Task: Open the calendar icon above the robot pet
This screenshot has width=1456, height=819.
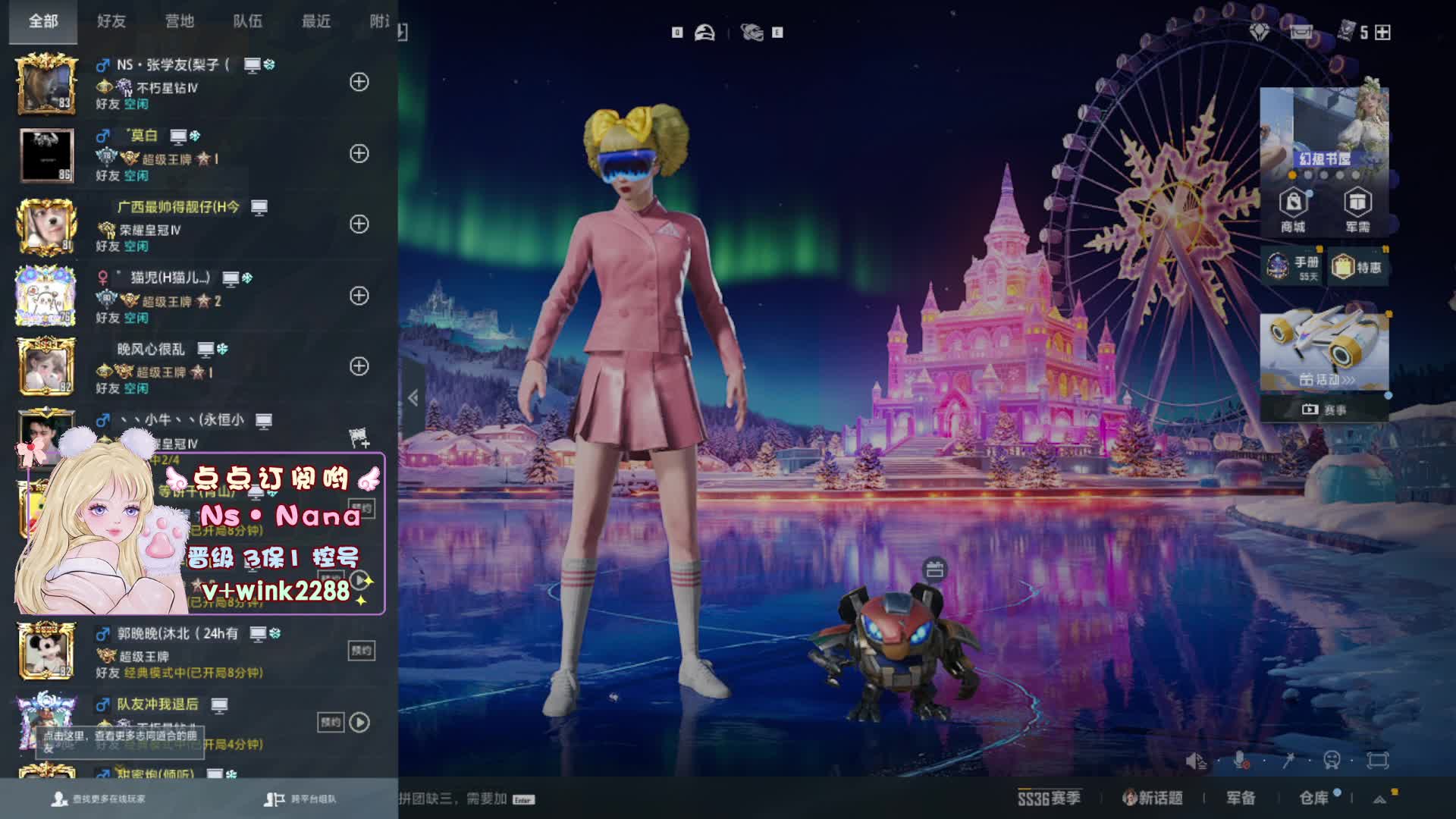Action: point(934,570)
